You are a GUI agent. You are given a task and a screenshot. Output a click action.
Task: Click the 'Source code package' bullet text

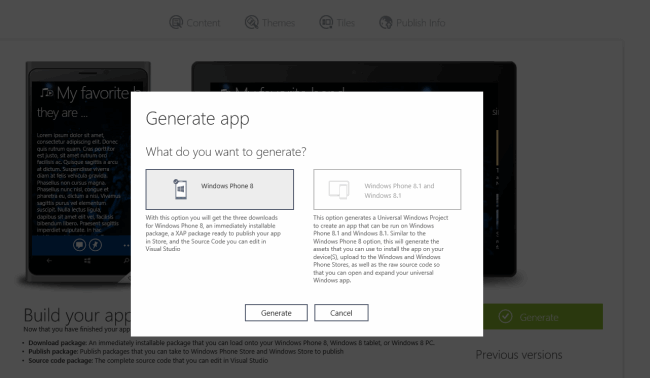148,361
